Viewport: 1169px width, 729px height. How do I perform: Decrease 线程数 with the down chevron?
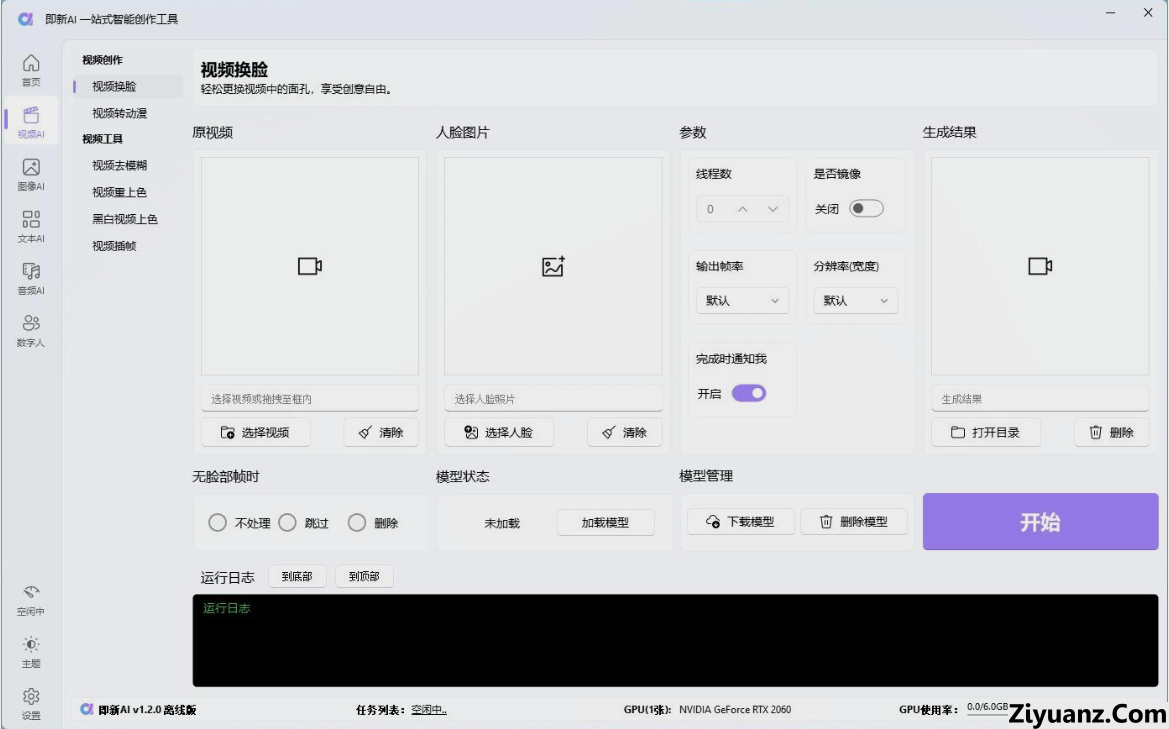click(x=772, y=209)
